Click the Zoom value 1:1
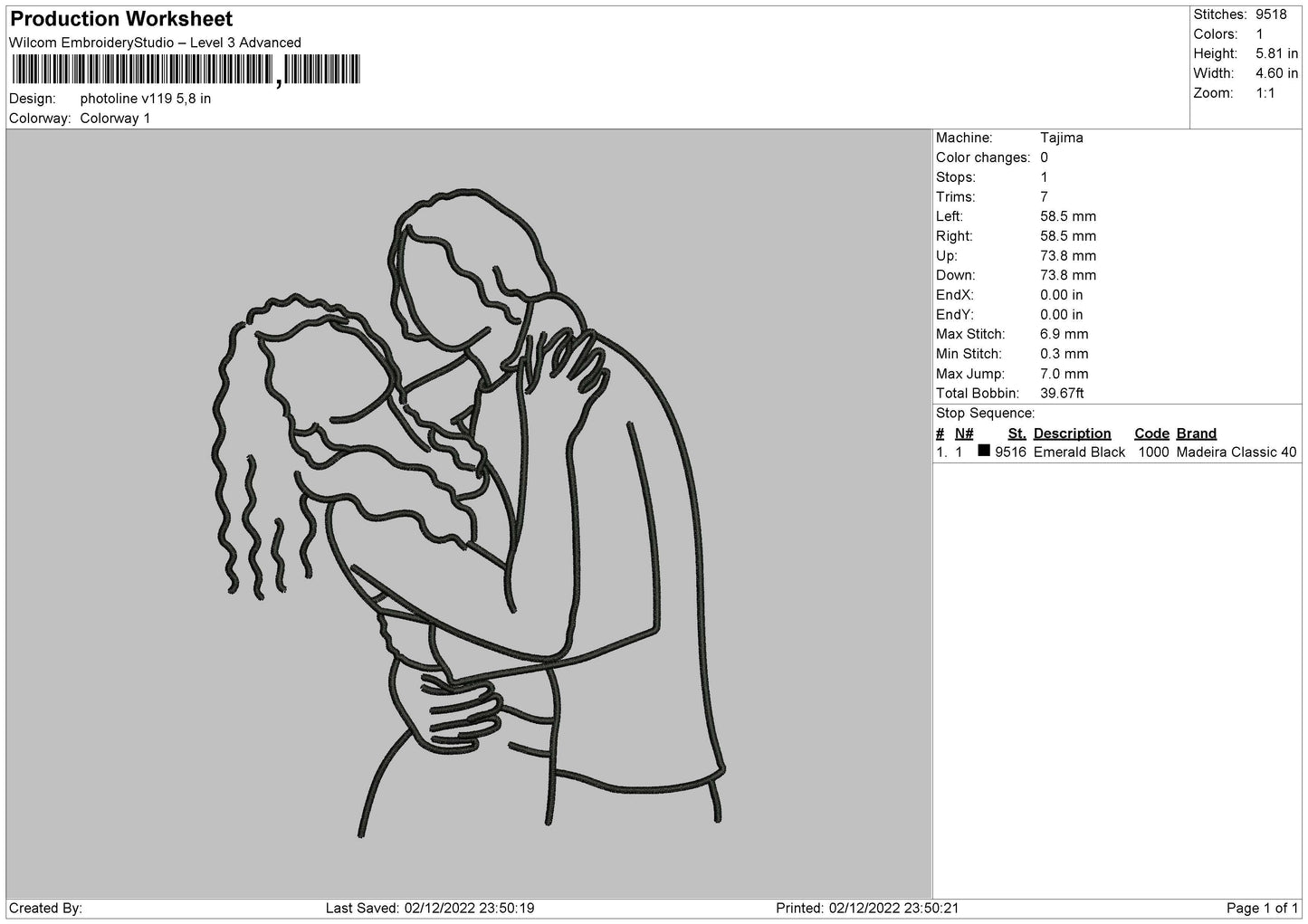The width and height of the screenshot is (1308, 924). pos(1265,93)
